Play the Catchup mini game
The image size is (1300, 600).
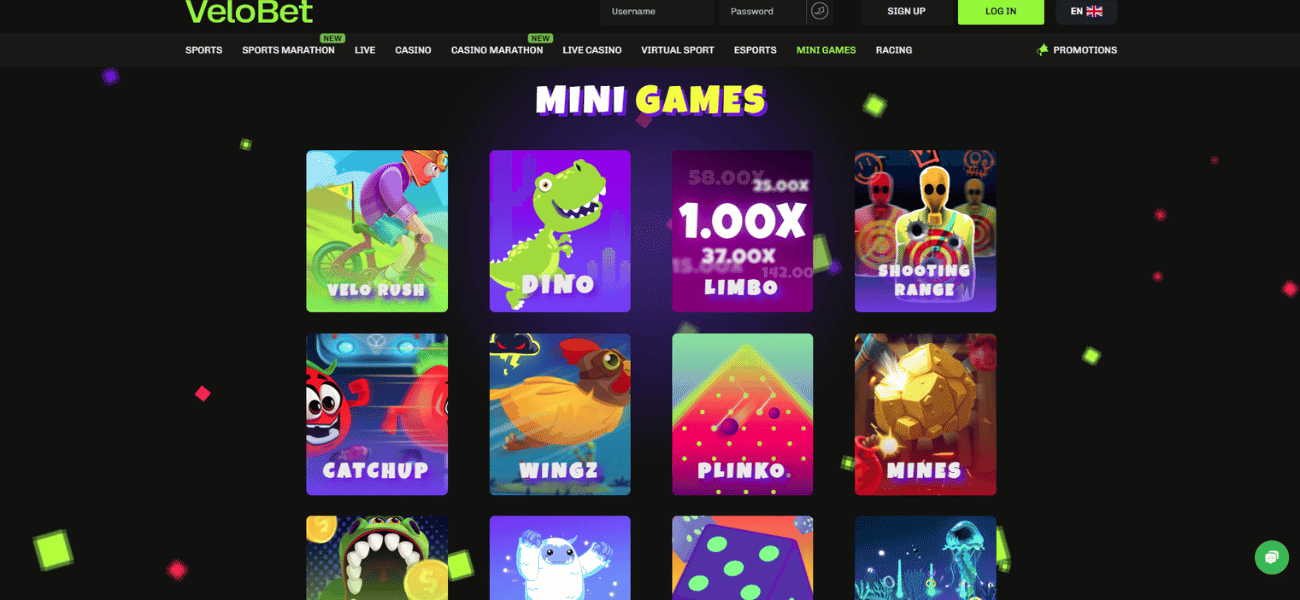[377, 414]
